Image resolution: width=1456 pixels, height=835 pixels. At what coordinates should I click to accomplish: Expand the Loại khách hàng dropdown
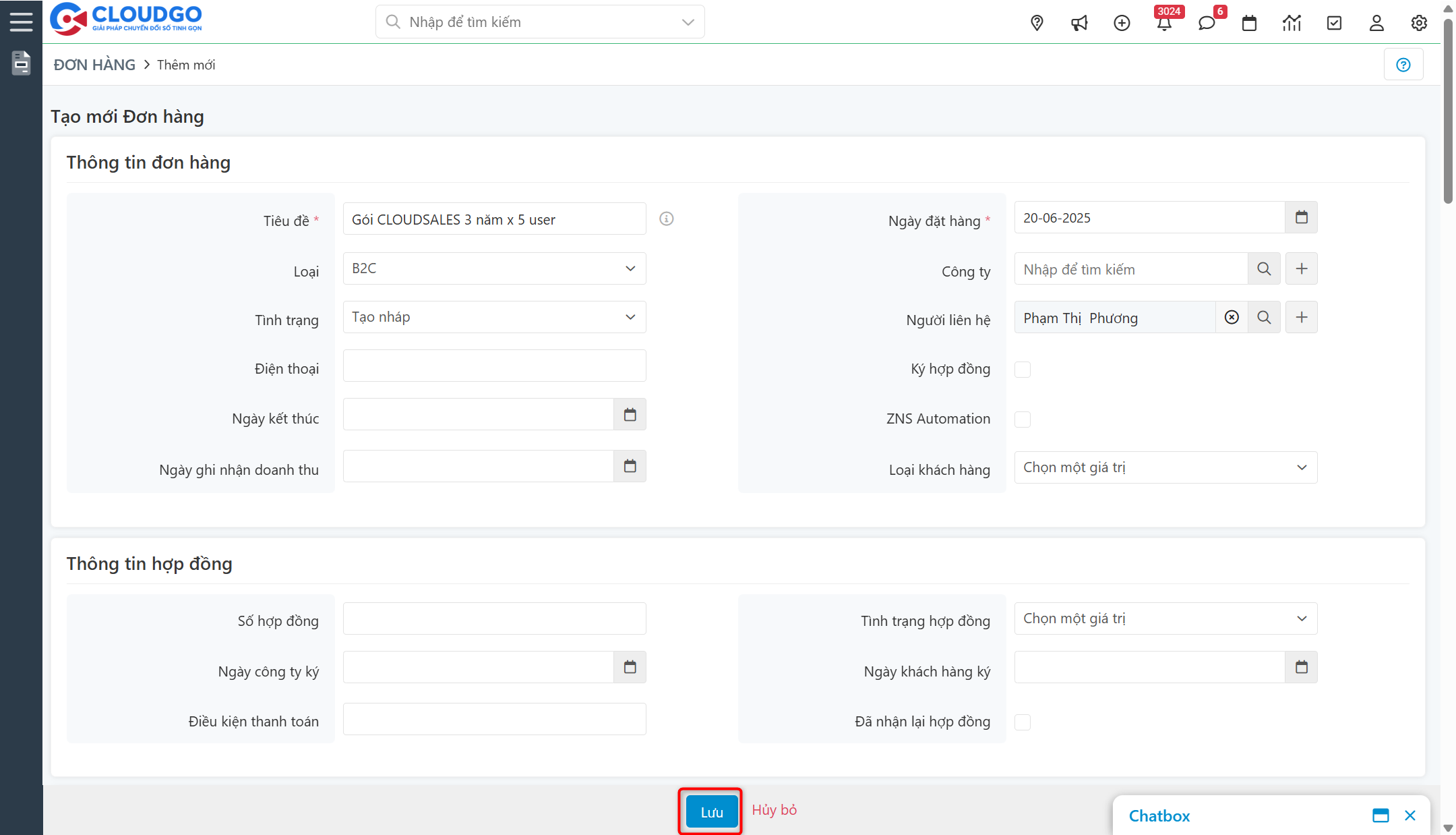click(1165, 467)
